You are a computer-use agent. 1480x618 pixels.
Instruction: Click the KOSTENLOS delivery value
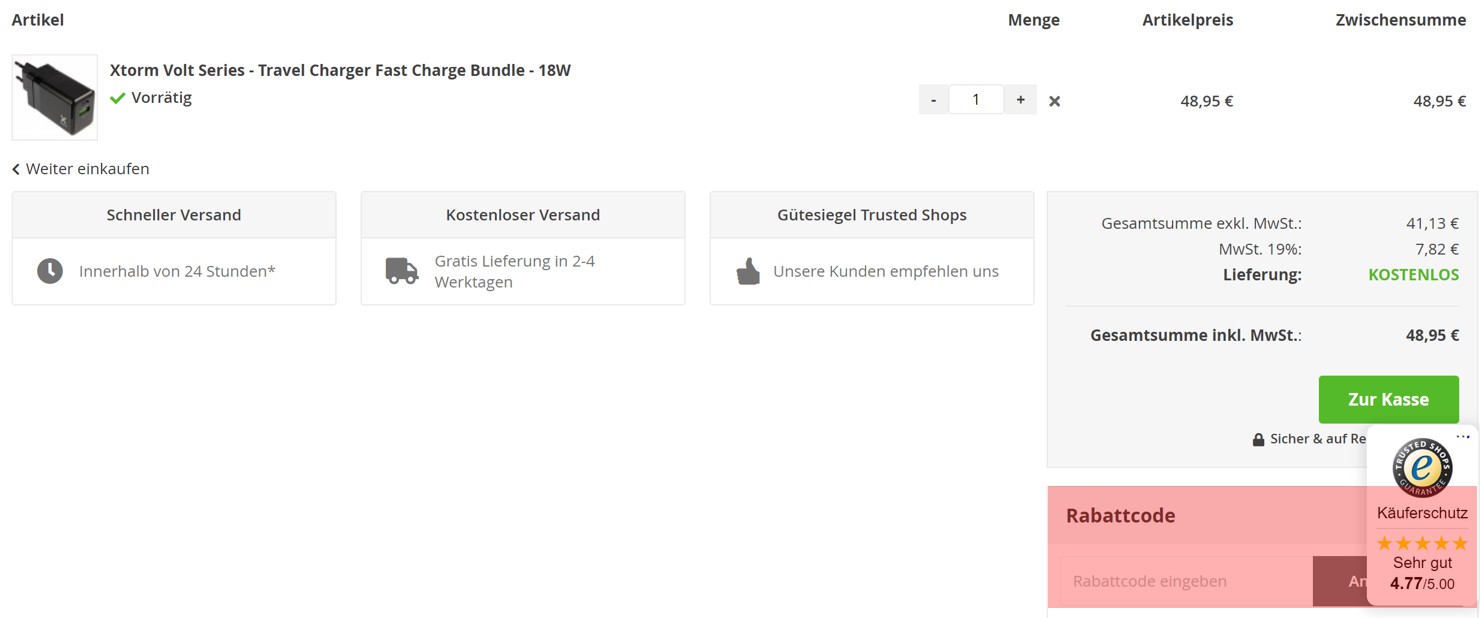coord(1413,275)
